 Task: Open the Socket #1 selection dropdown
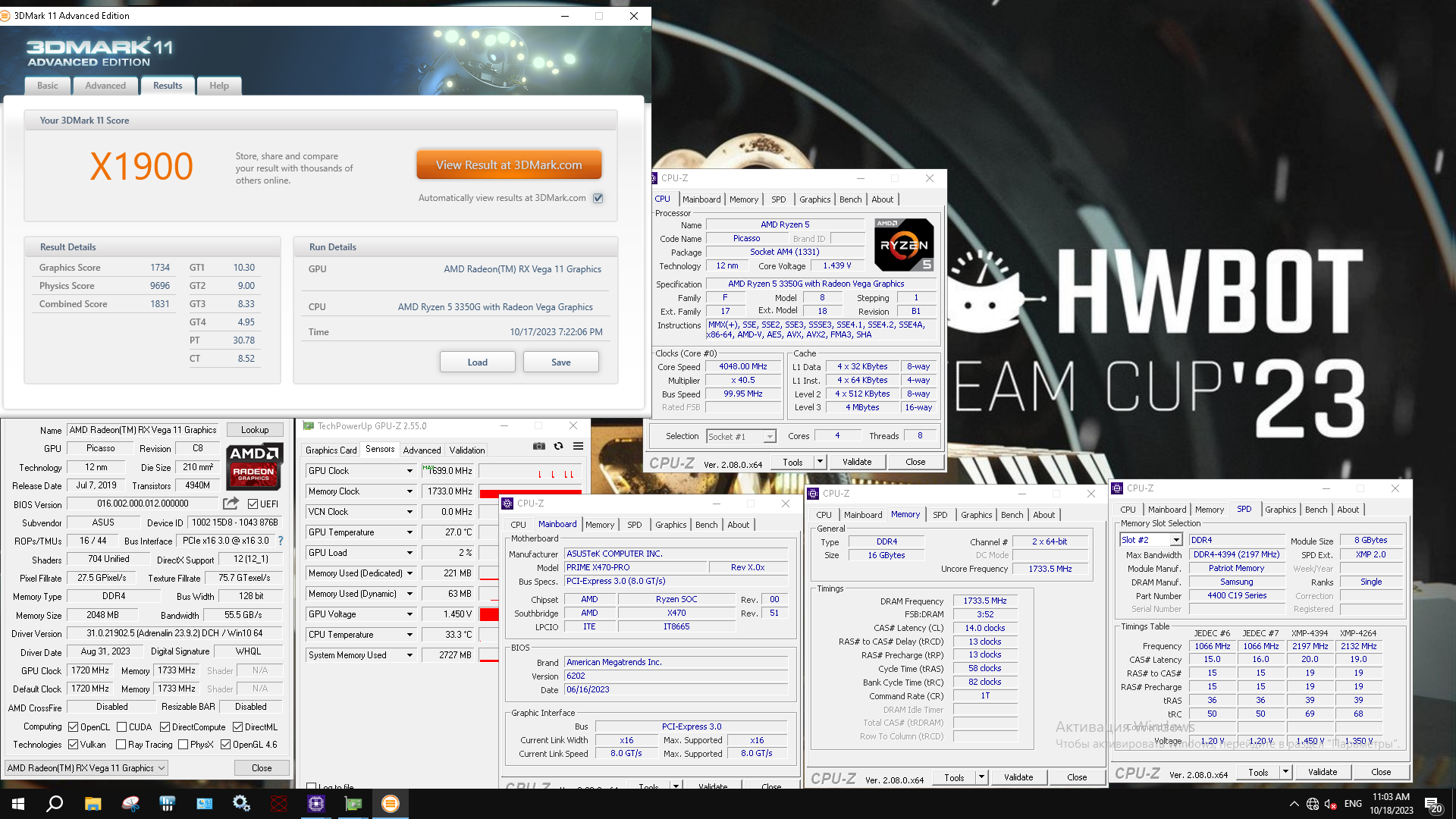click(x=741, y=436)
